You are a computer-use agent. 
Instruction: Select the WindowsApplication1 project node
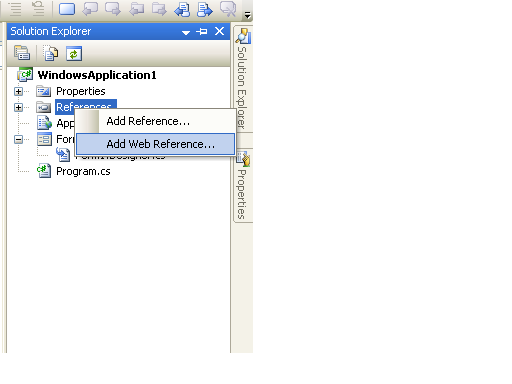coord(97,75)
